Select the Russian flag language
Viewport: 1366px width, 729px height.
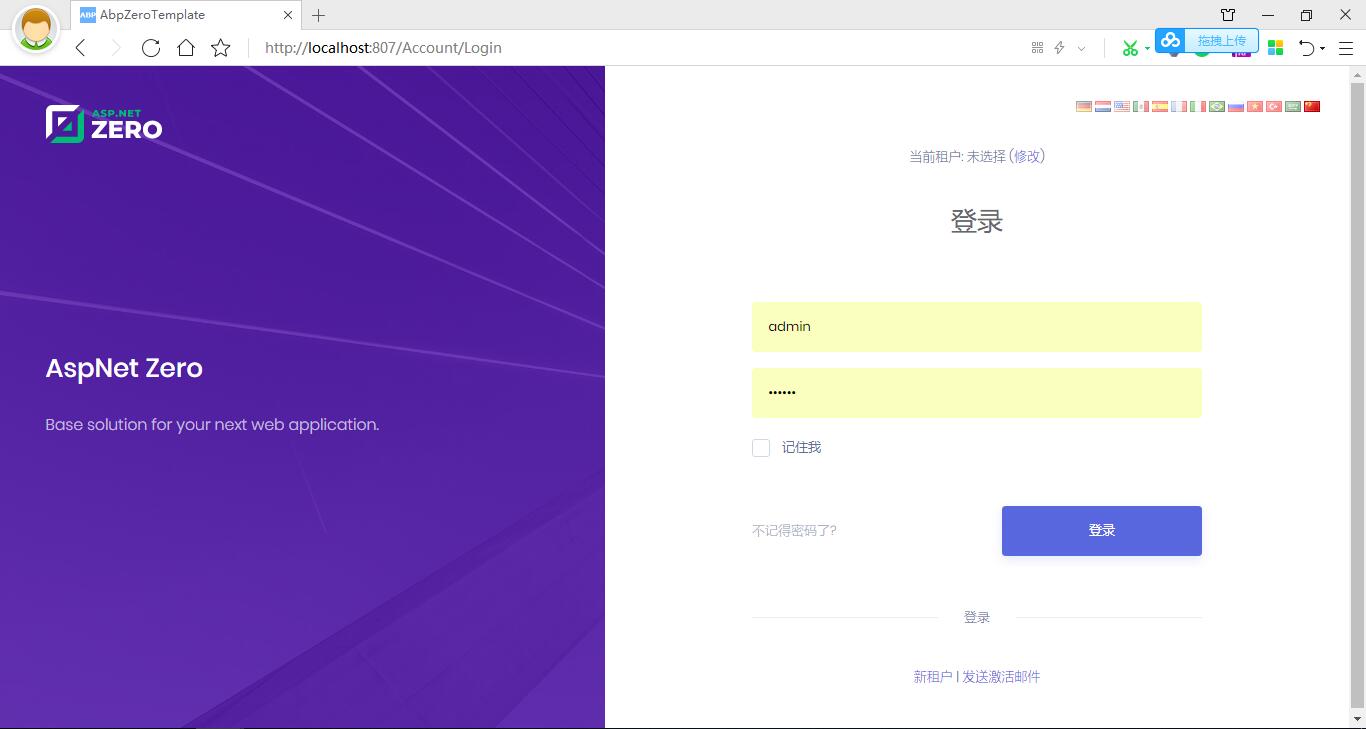pos(1236,106)
